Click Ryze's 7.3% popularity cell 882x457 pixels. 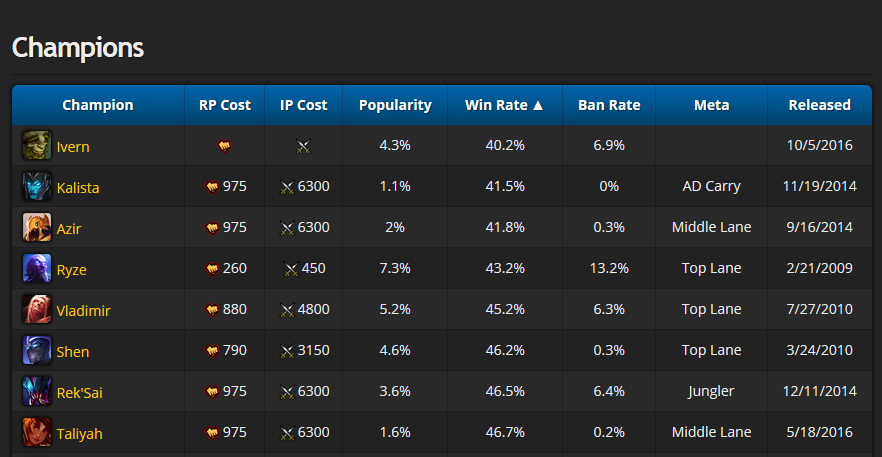click(x=395, y=268)
